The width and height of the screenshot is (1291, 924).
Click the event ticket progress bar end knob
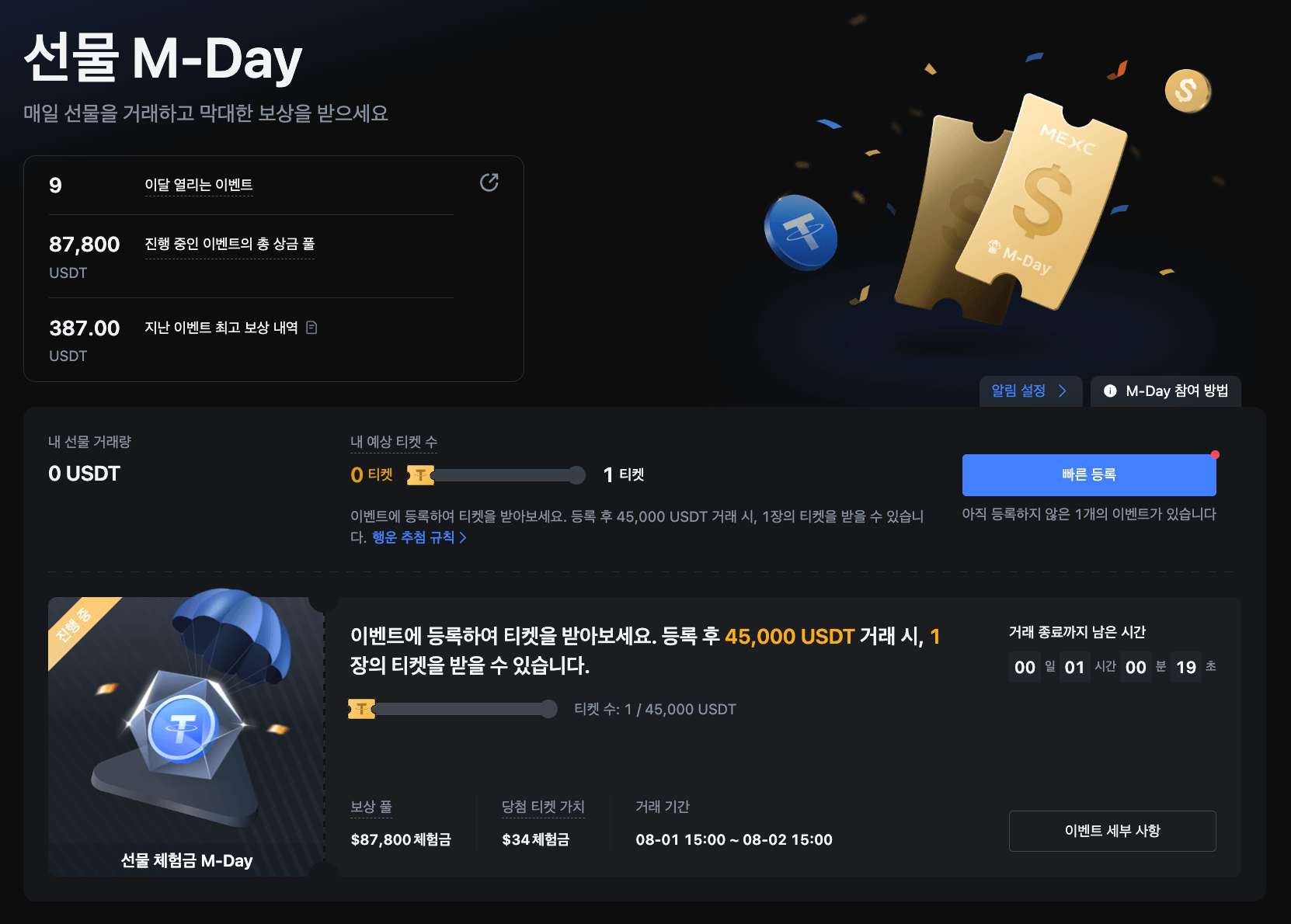click(548, 709)
